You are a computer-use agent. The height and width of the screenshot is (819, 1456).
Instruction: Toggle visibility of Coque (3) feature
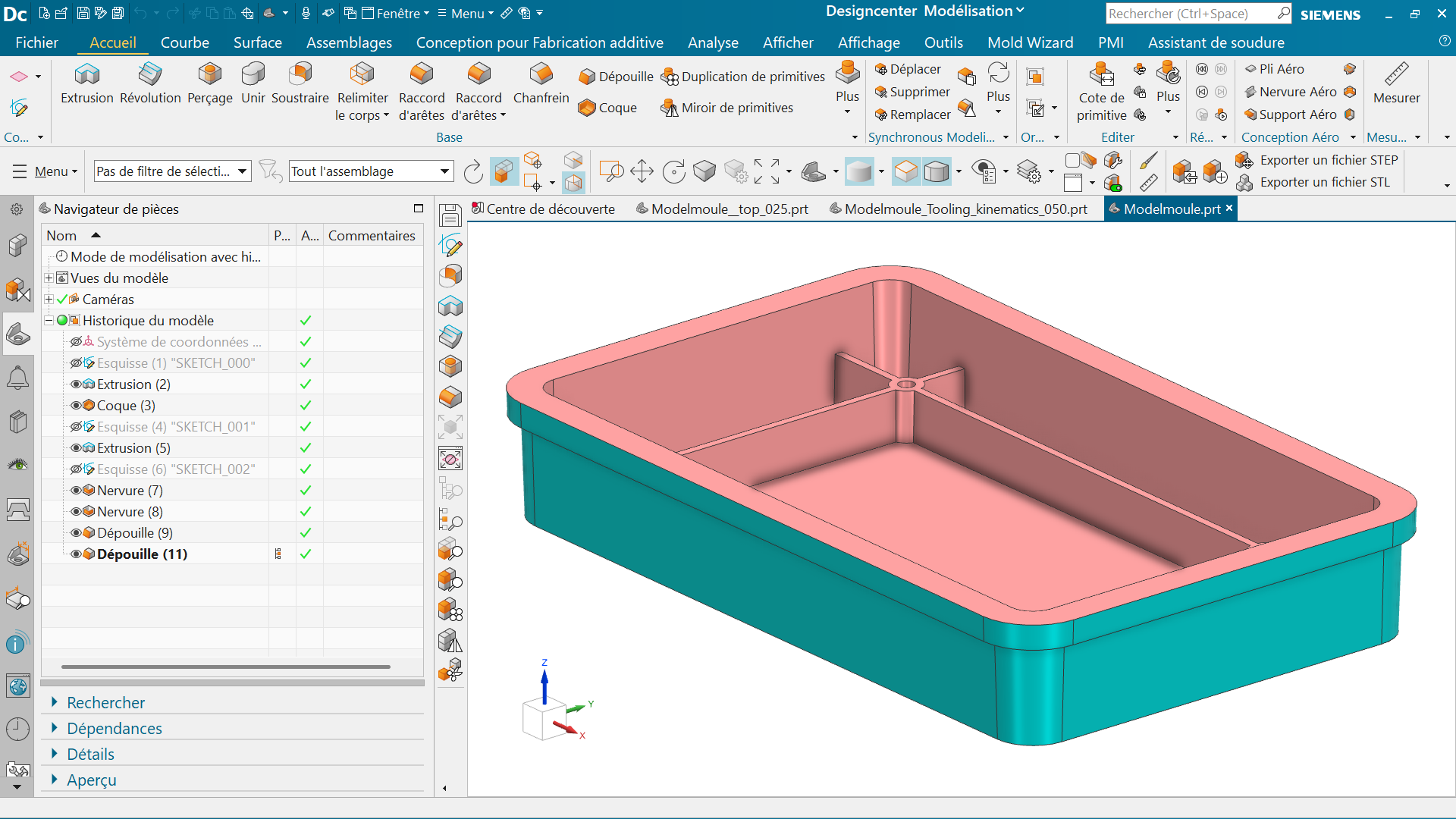(x=76, y=406)
